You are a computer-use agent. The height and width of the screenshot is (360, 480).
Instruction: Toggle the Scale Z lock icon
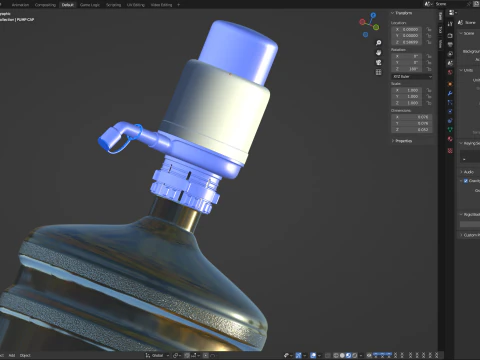(429, 103)
